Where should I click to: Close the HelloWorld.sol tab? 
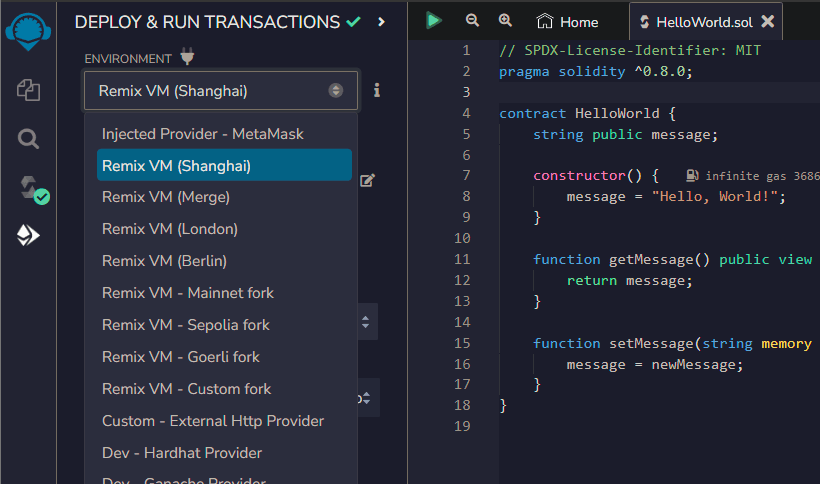[768, 21]
